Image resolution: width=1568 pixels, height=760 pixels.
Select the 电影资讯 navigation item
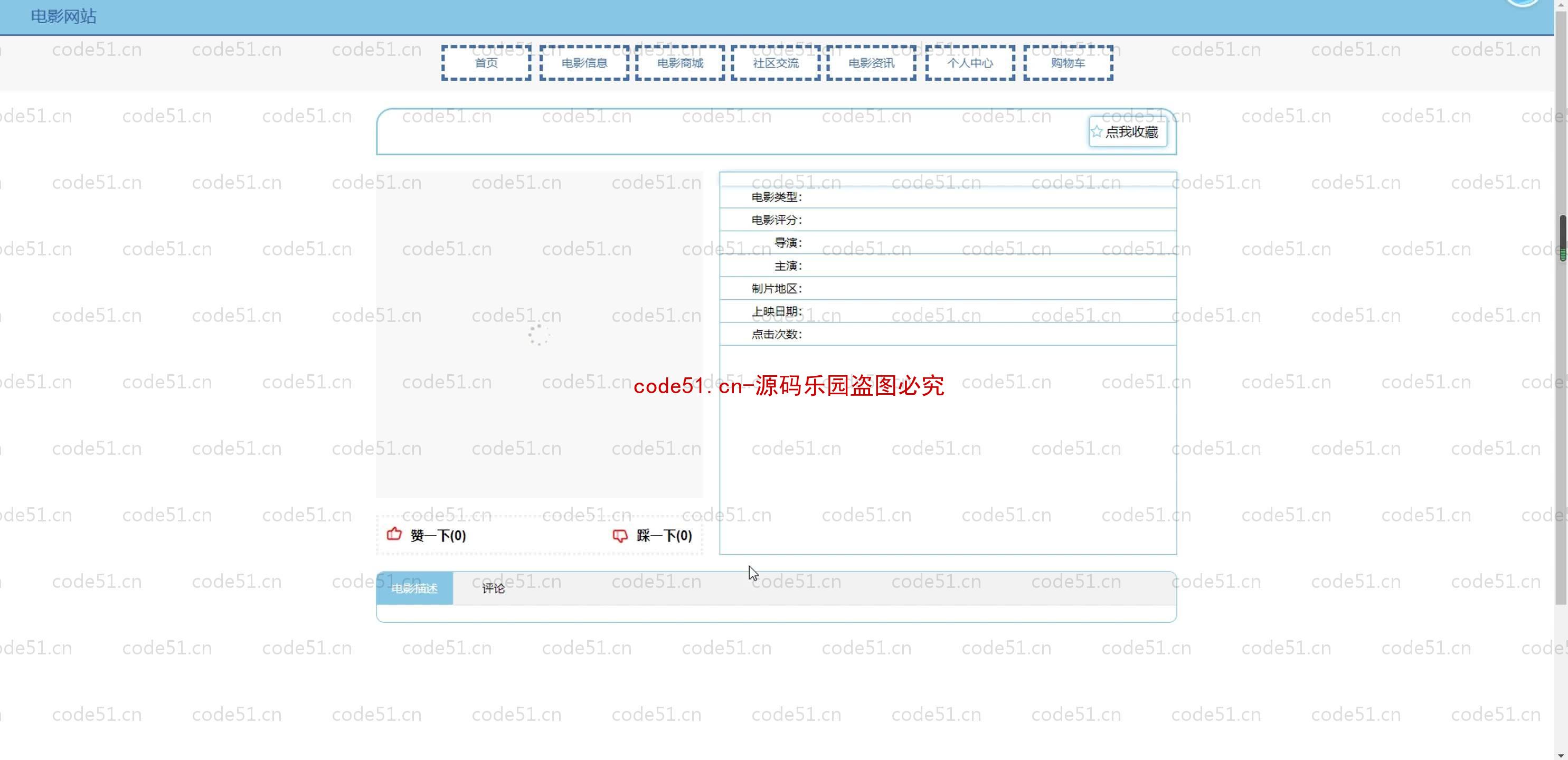point(871,63)
